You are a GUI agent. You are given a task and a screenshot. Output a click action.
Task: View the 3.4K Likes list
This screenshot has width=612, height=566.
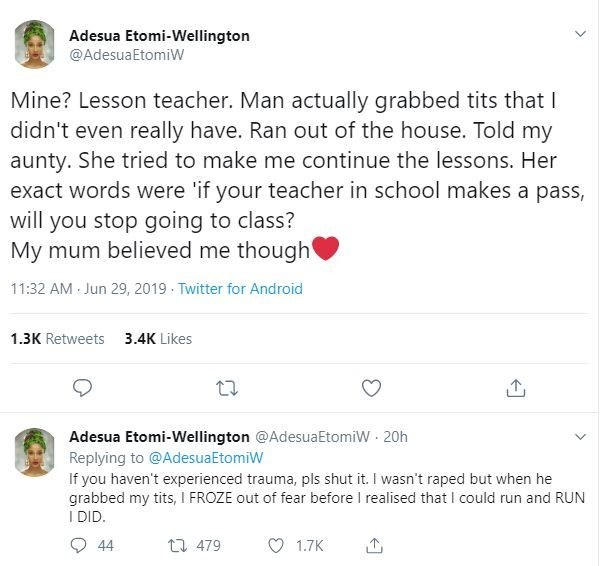[x=158, y=339]
